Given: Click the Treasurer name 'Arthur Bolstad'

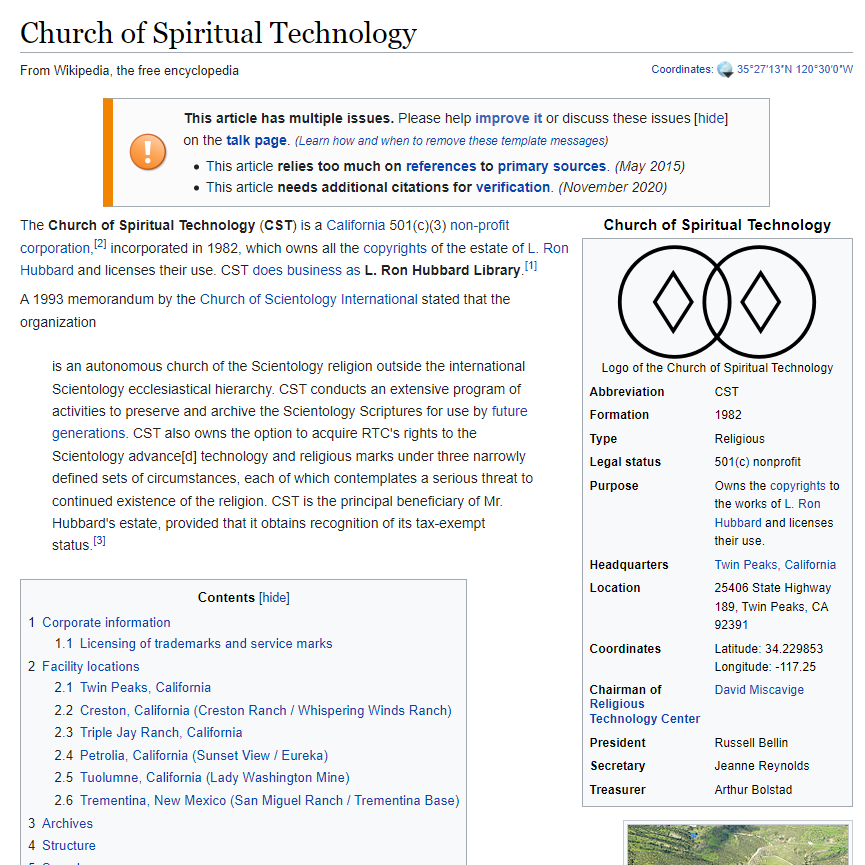Looking at the screenshot, I should coord(753,790).
